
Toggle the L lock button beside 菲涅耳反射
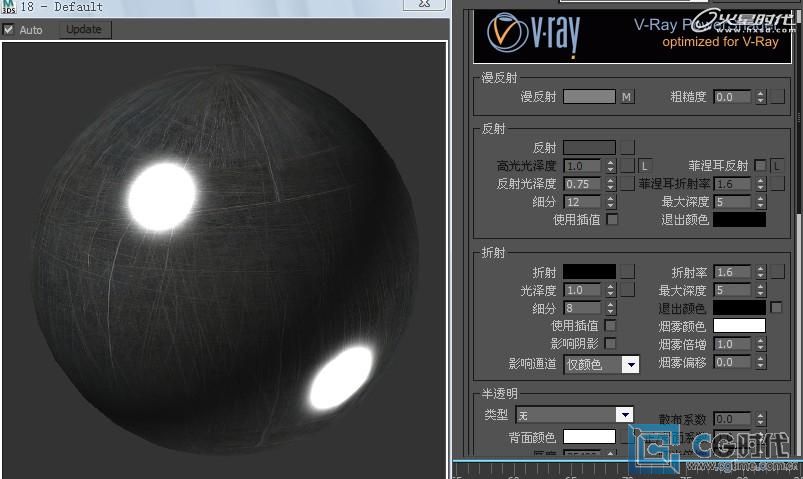[x=777, y=165]
